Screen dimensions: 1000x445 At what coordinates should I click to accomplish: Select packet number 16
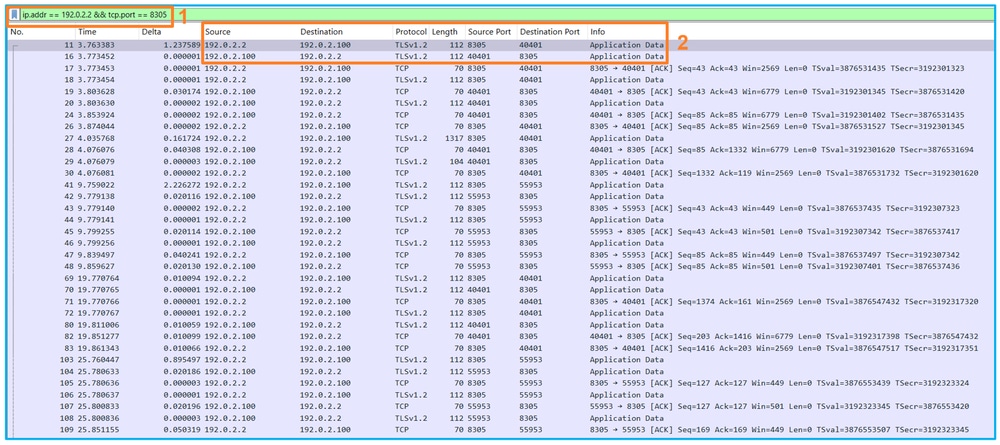pyautogui.click(x=501, y=56)
